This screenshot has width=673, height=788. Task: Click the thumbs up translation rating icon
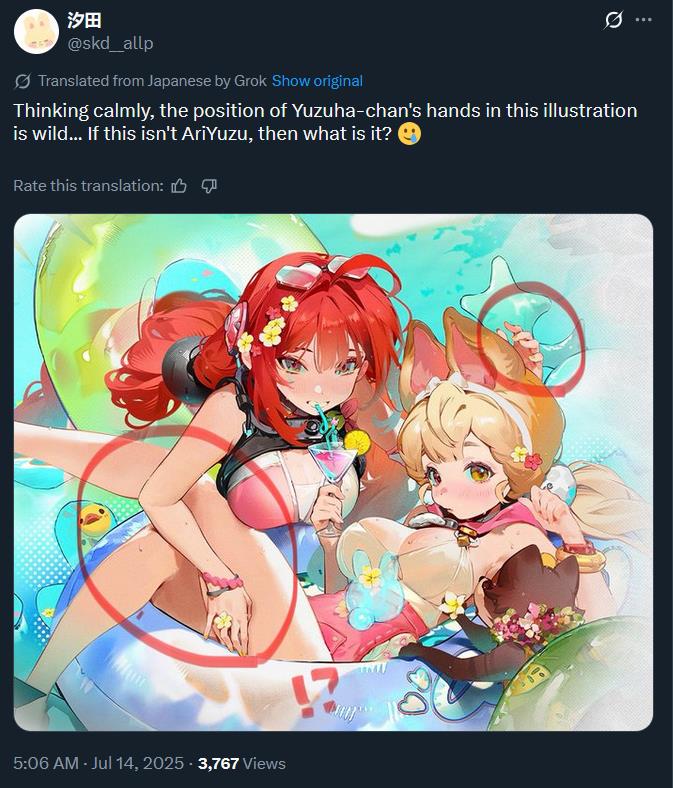(179, 186)
